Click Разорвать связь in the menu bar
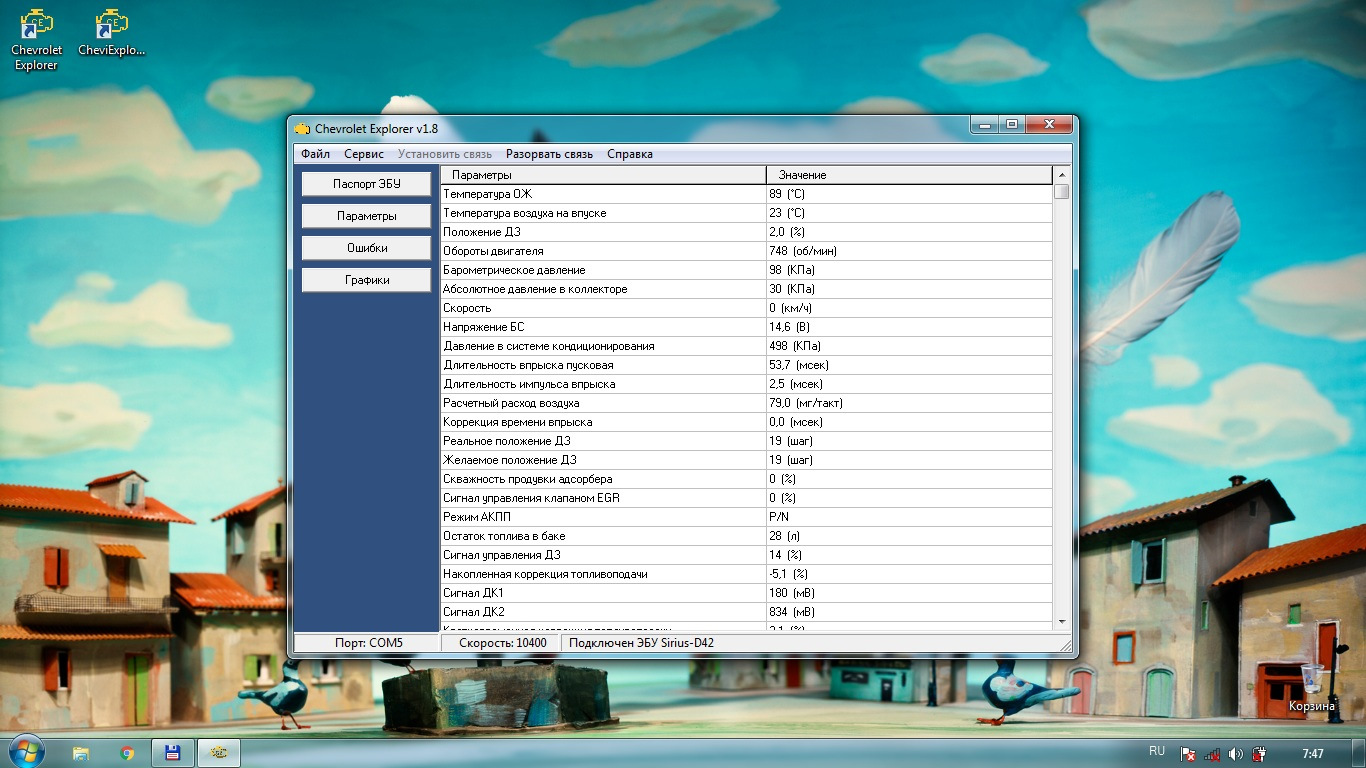 click(x=549, y=154)
